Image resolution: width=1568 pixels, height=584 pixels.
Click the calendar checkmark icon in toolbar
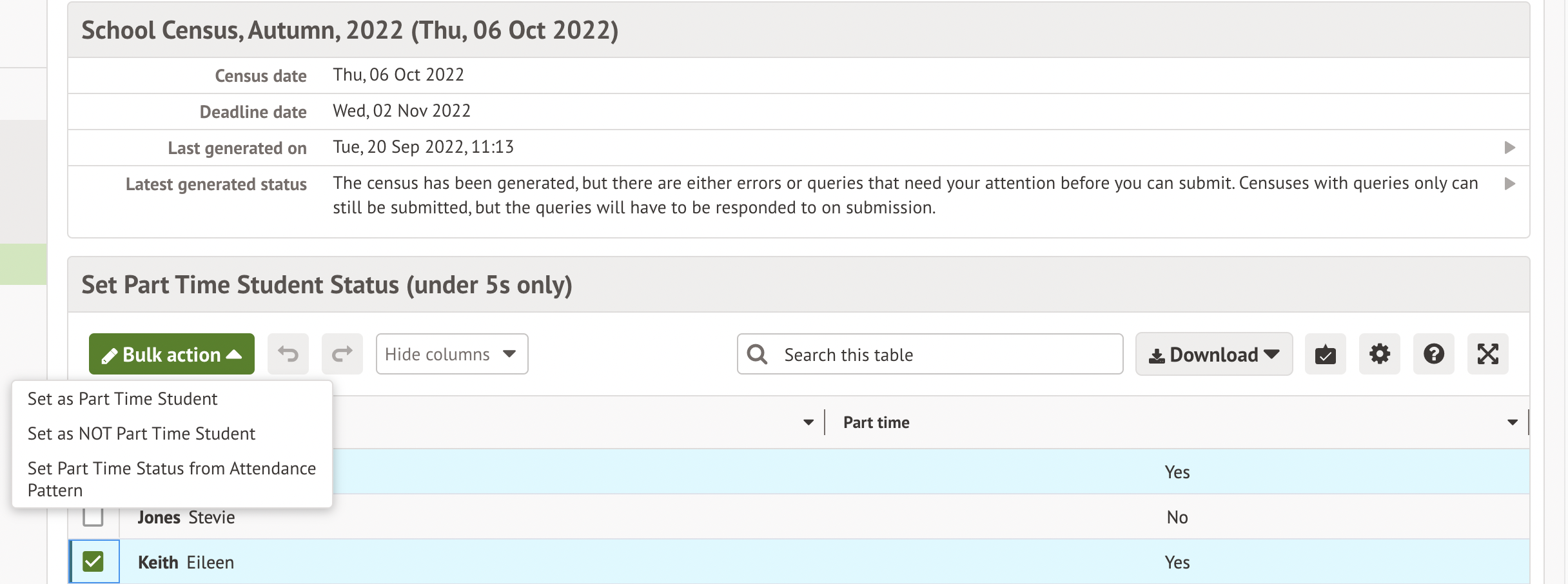1325,354
